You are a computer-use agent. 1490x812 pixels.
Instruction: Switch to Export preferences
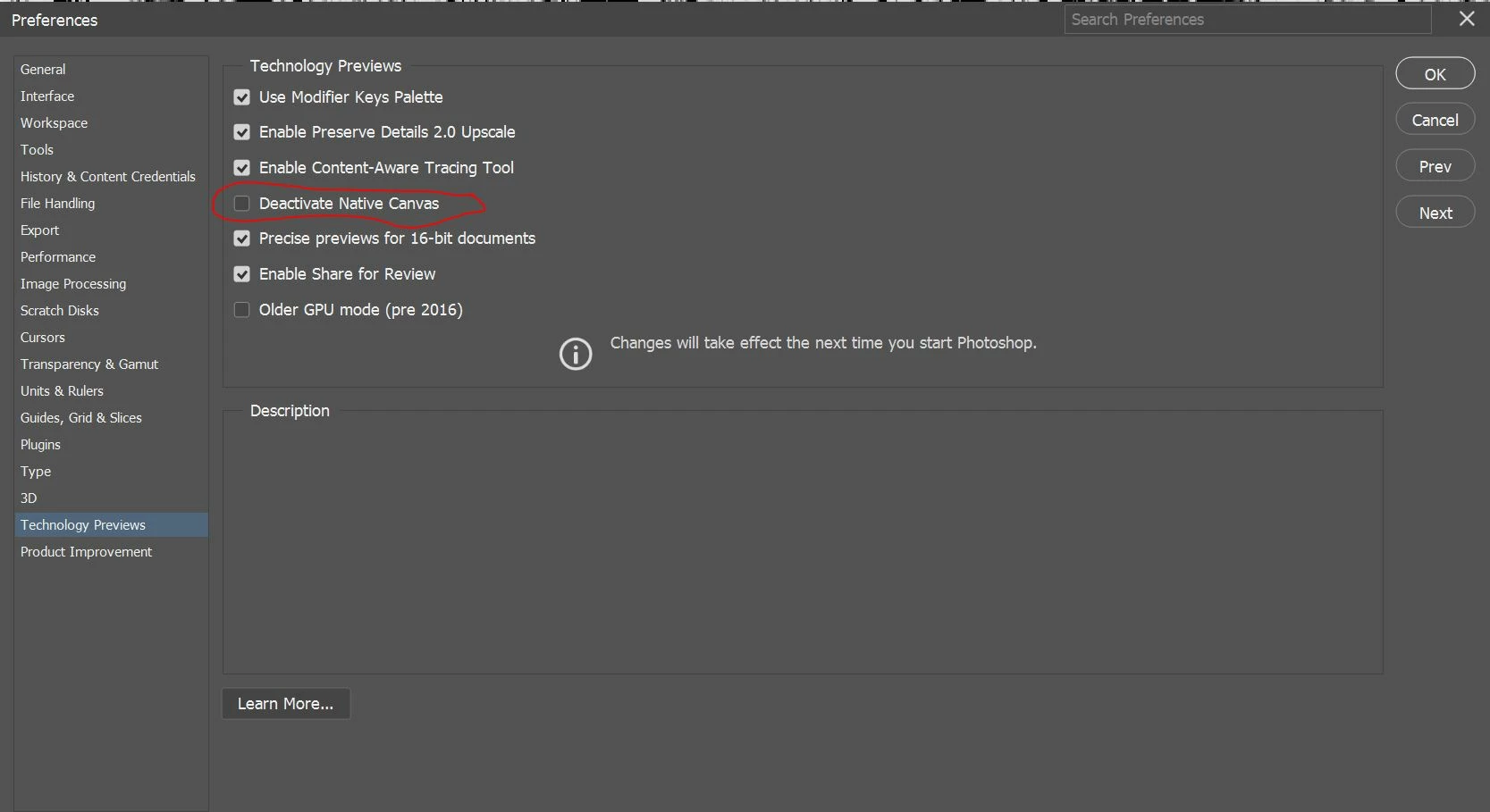(111, 230)
